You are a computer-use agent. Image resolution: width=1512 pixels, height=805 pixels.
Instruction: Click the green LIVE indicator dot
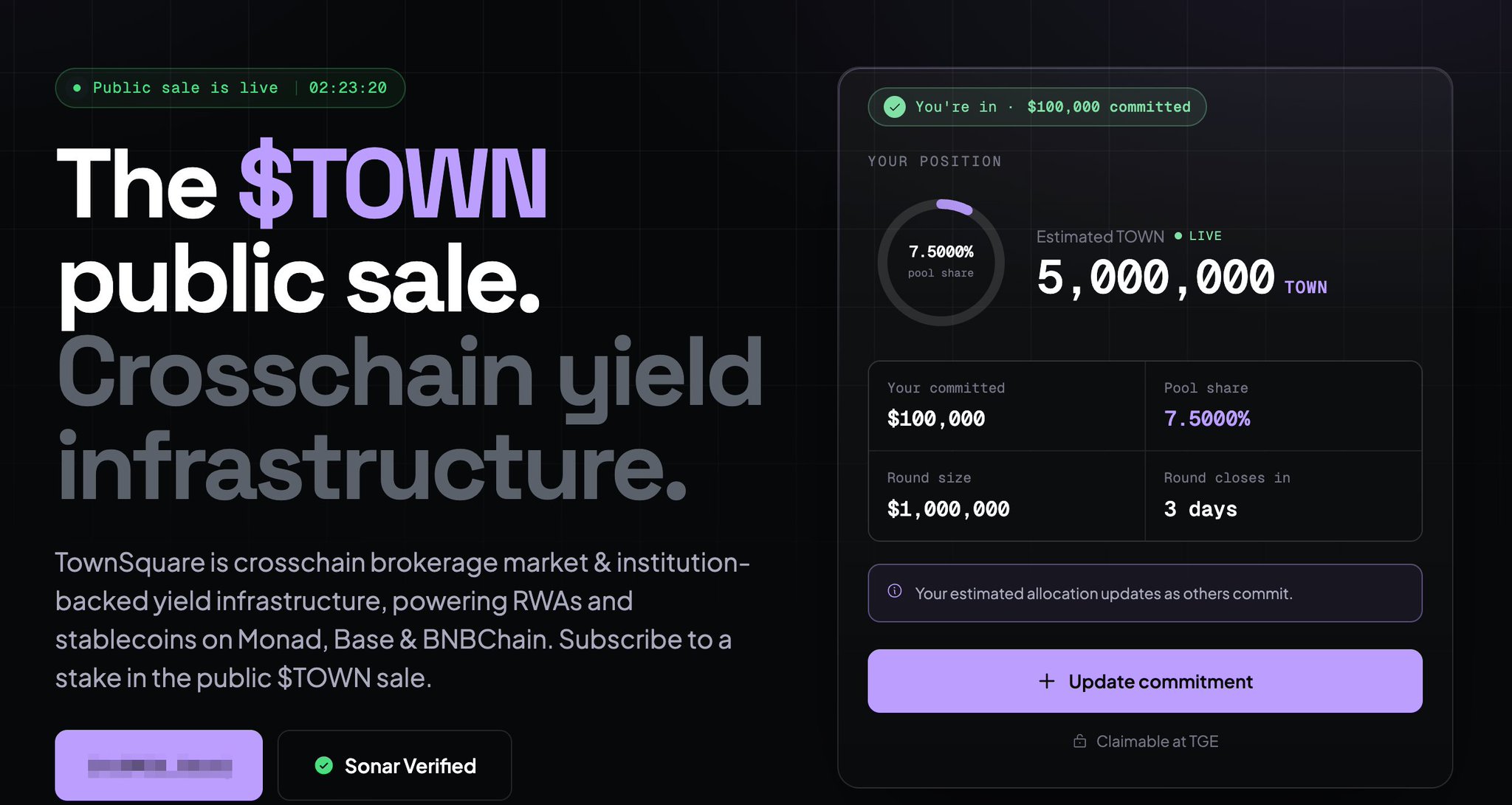point(1178,236)
